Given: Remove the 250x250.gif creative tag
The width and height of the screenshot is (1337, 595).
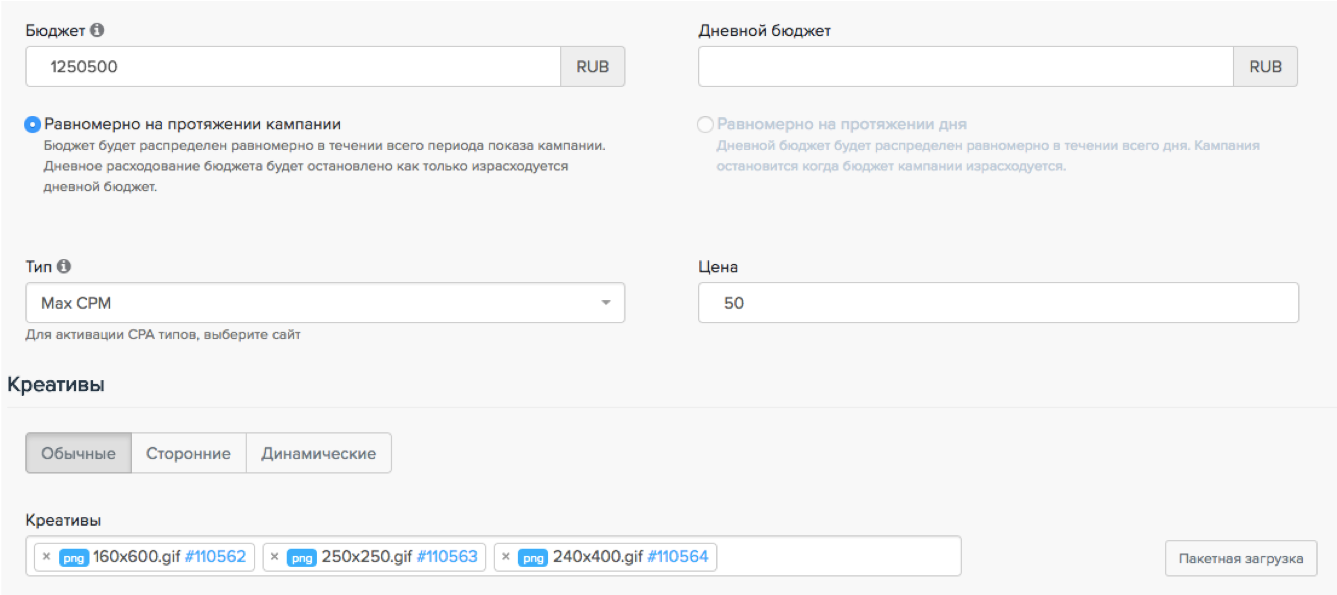Looking at the screenshot, I should (x=274, y=557).
